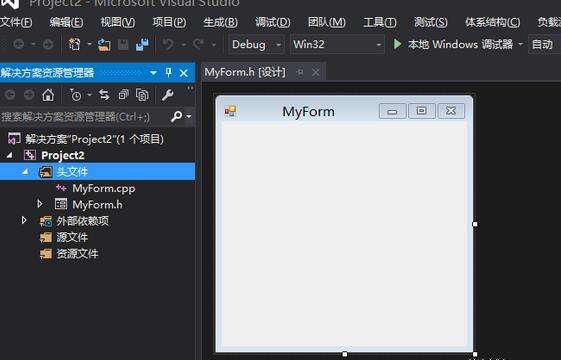
Task: Click the form's right-edge resize handle
Action: (x=475, y=224)
